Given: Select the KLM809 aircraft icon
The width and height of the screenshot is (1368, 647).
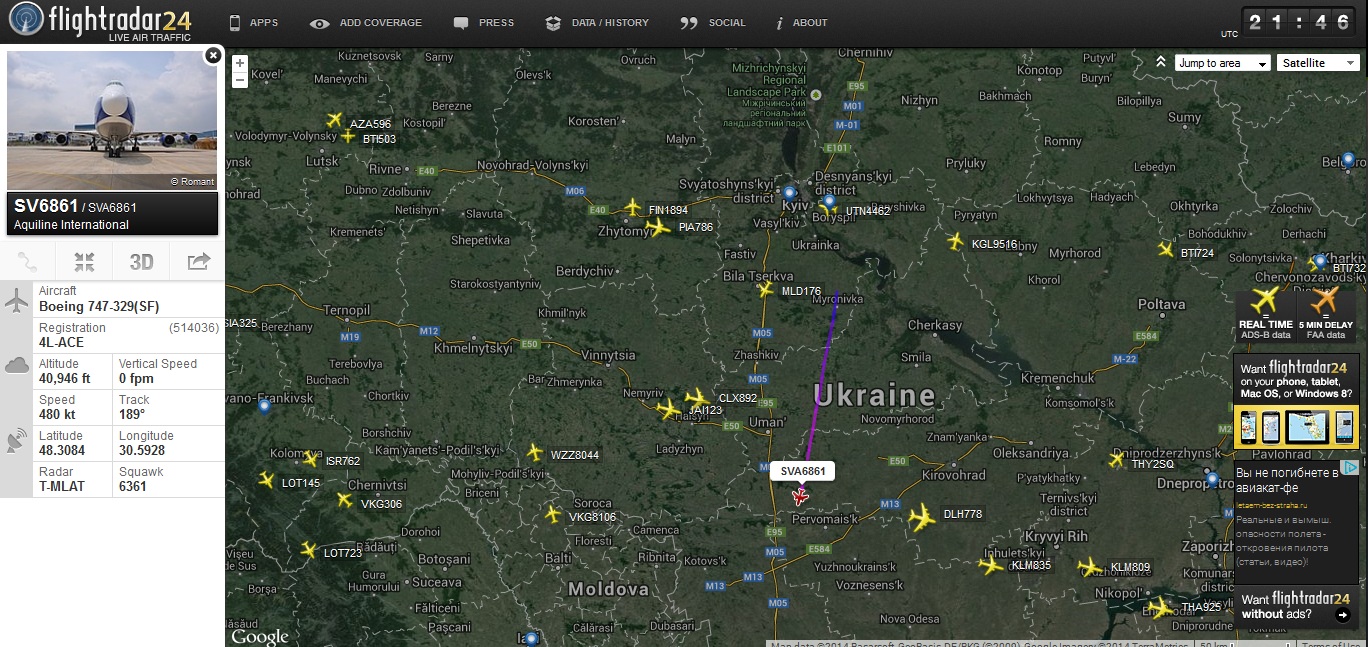Looking at the screenshot, I should [x=1089, y=567].
